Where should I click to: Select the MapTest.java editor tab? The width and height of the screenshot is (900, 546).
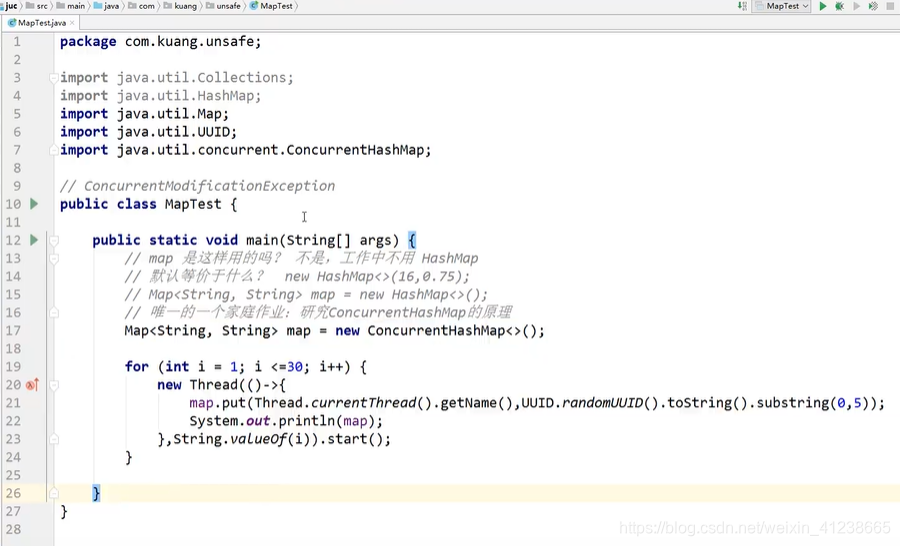point(41,23)
